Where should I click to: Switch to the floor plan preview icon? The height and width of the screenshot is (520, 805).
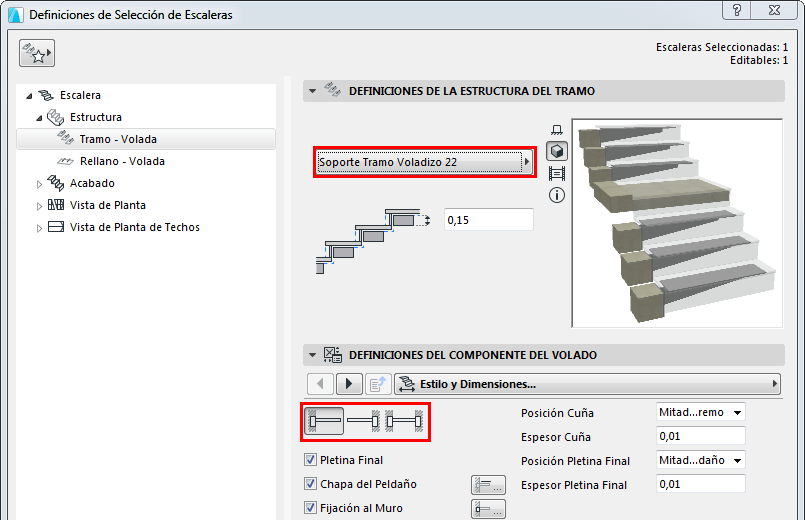[x=557, y=130]
